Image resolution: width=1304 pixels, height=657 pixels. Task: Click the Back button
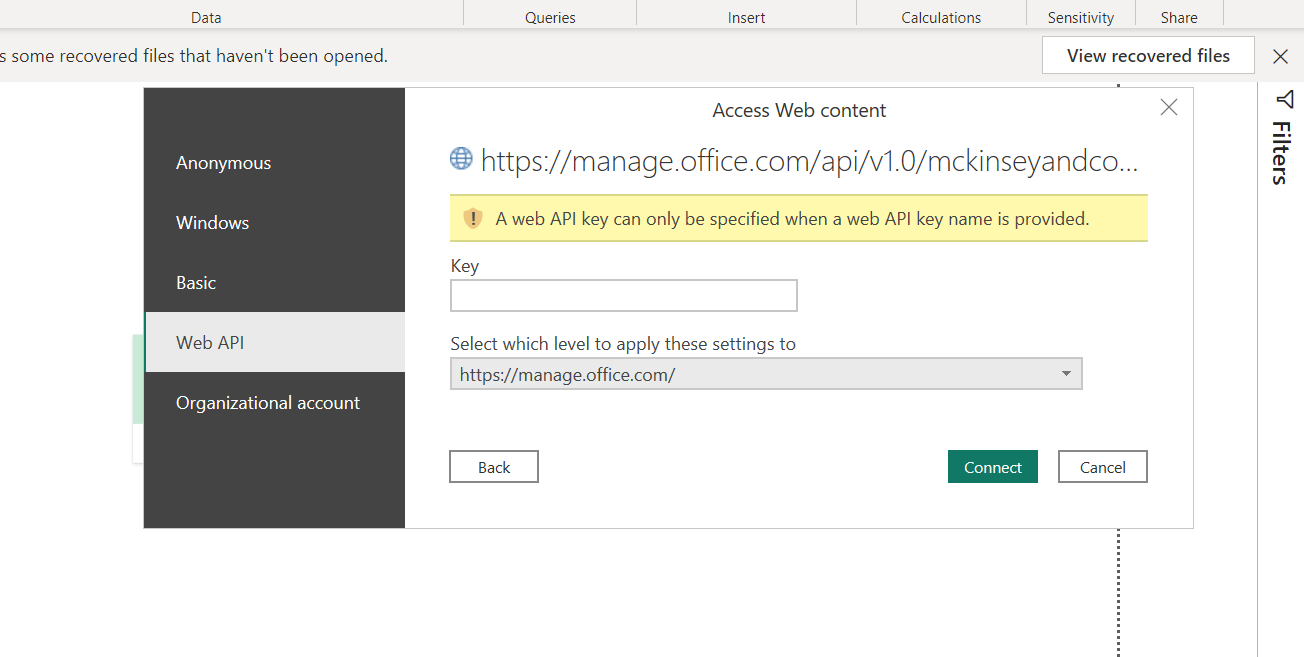point(494,467)
